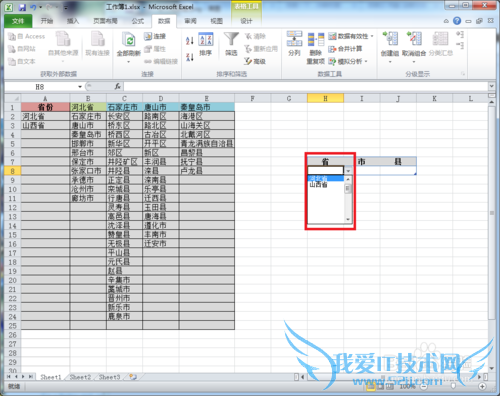
Task: Click the Undo icon in quick access toolbar
Action: (33, 7)
